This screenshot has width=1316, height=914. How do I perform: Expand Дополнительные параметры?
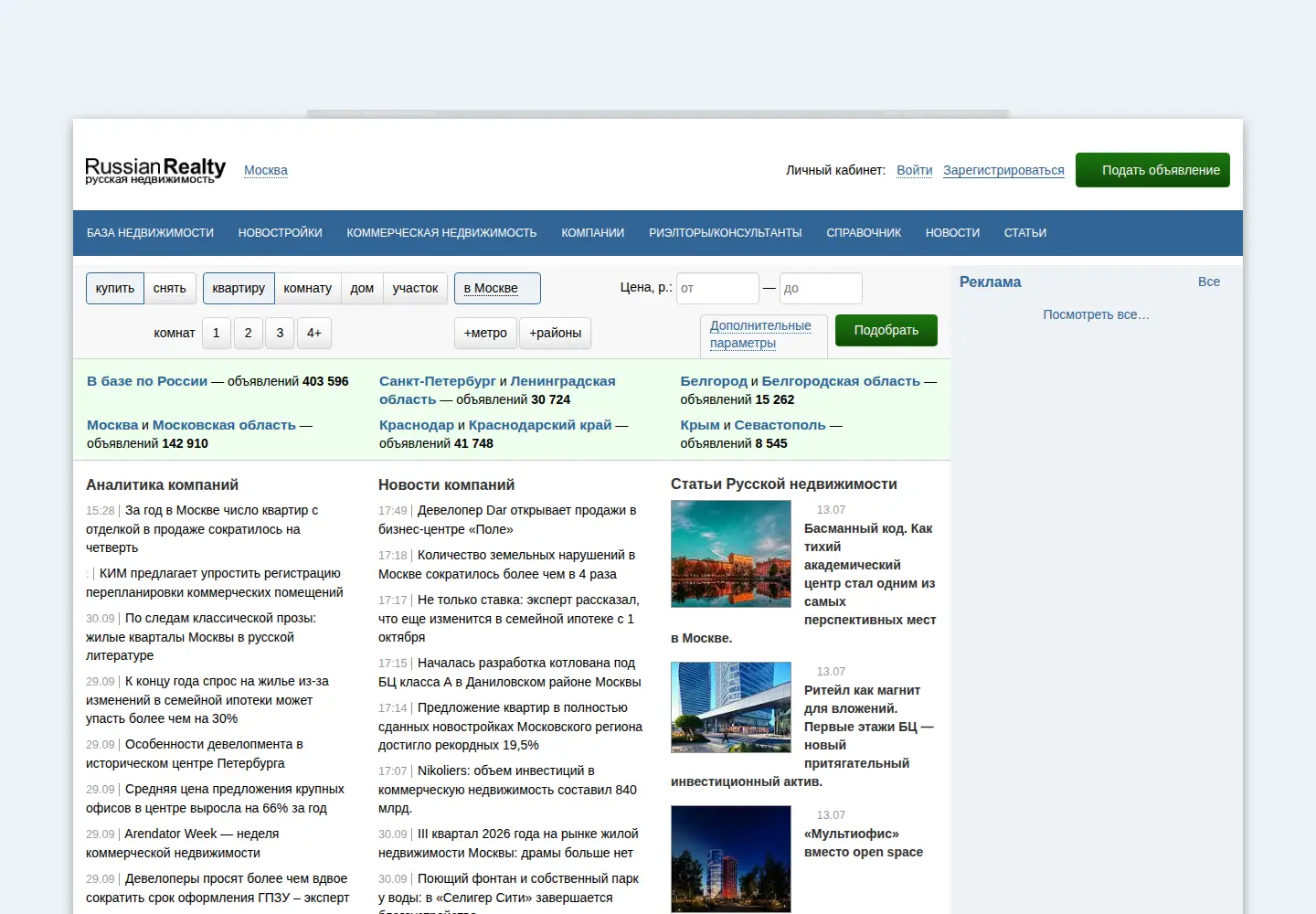760,335
